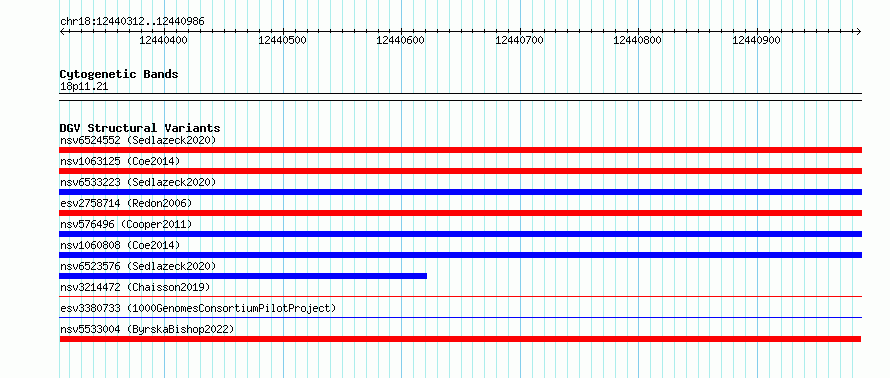Select the blue bar under nsv1060808
The width and height of the screenshot is (890, 378).
point(460,255)
